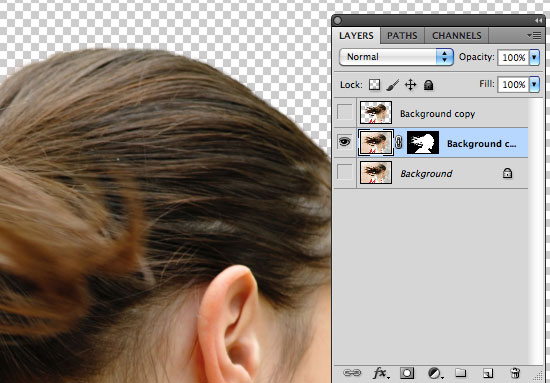Open the Fill slider dropdown arrow
The image size is (550, 383).
[534, 84]
